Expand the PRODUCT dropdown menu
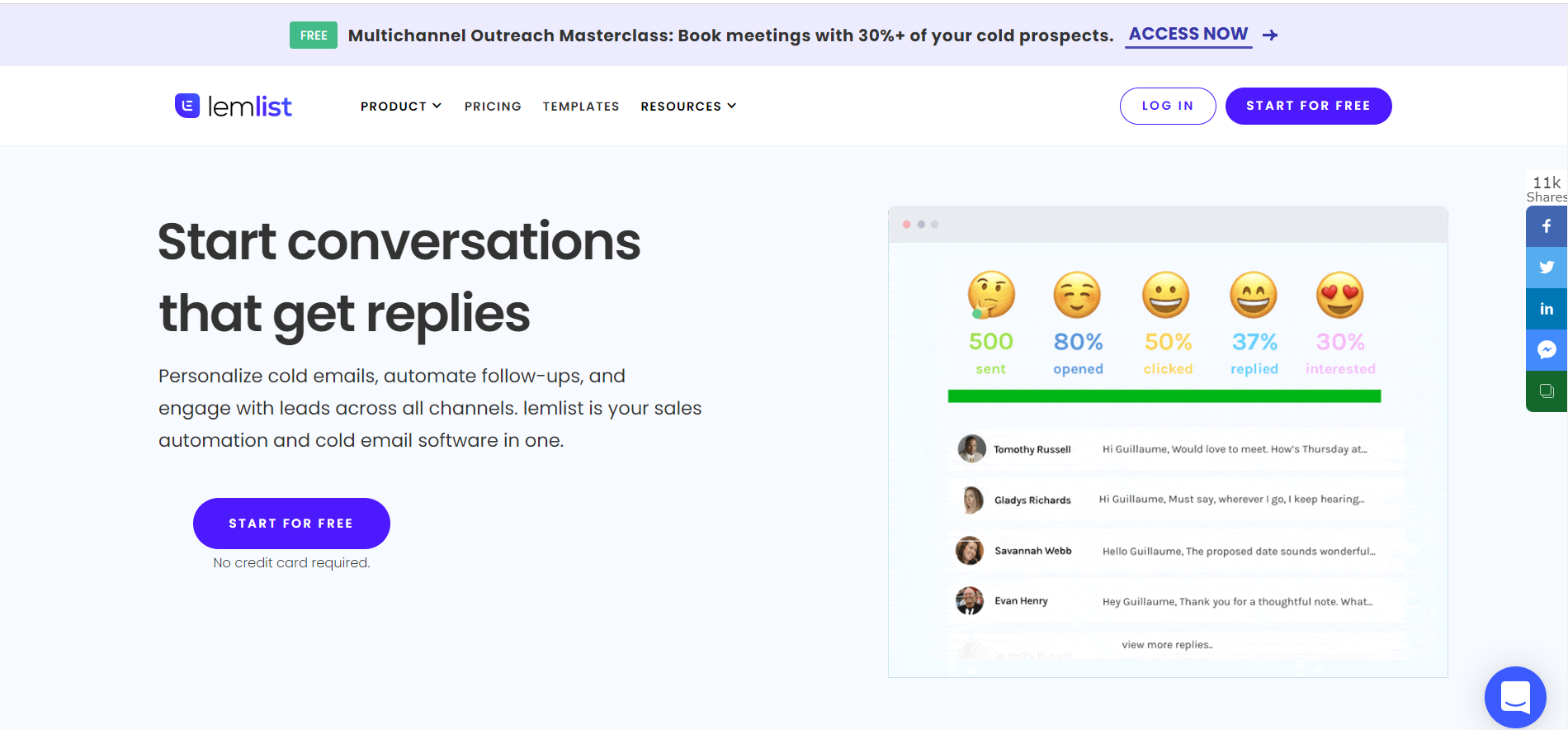 click(x=401, y=107)
